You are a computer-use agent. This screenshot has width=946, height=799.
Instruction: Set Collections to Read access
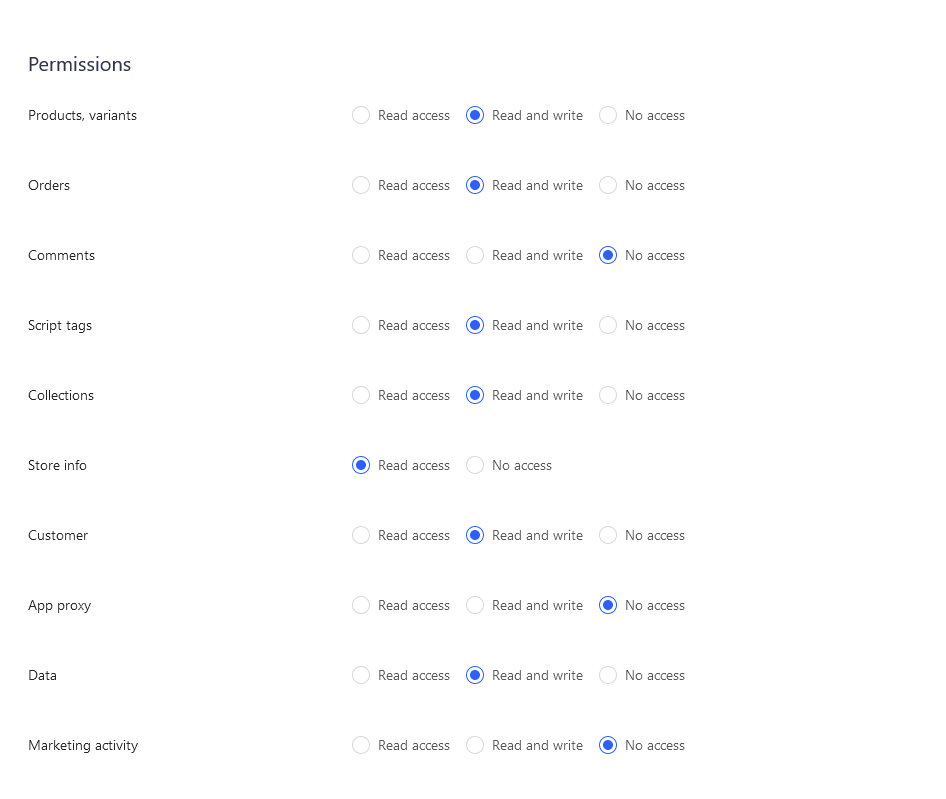pyautogui.click(x=361, y=395)
